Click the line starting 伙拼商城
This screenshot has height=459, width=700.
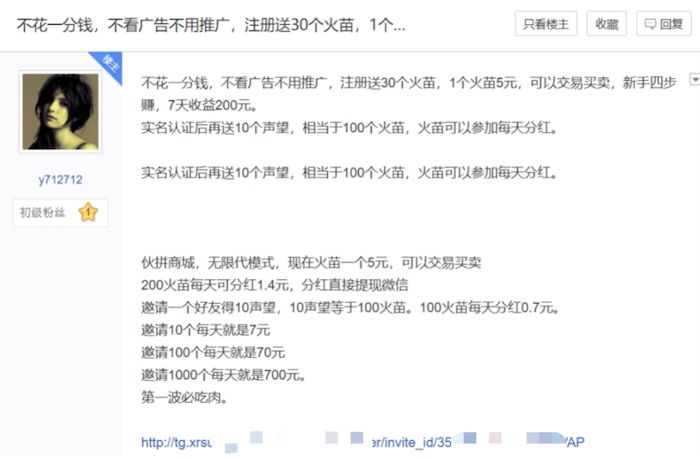coord(311,263)
